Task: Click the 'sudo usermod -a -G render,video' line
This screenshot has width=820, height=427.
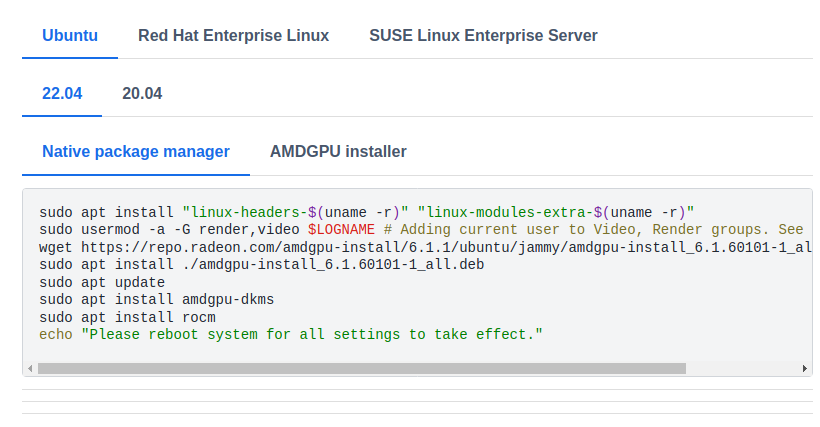Action: pos(421,229)
